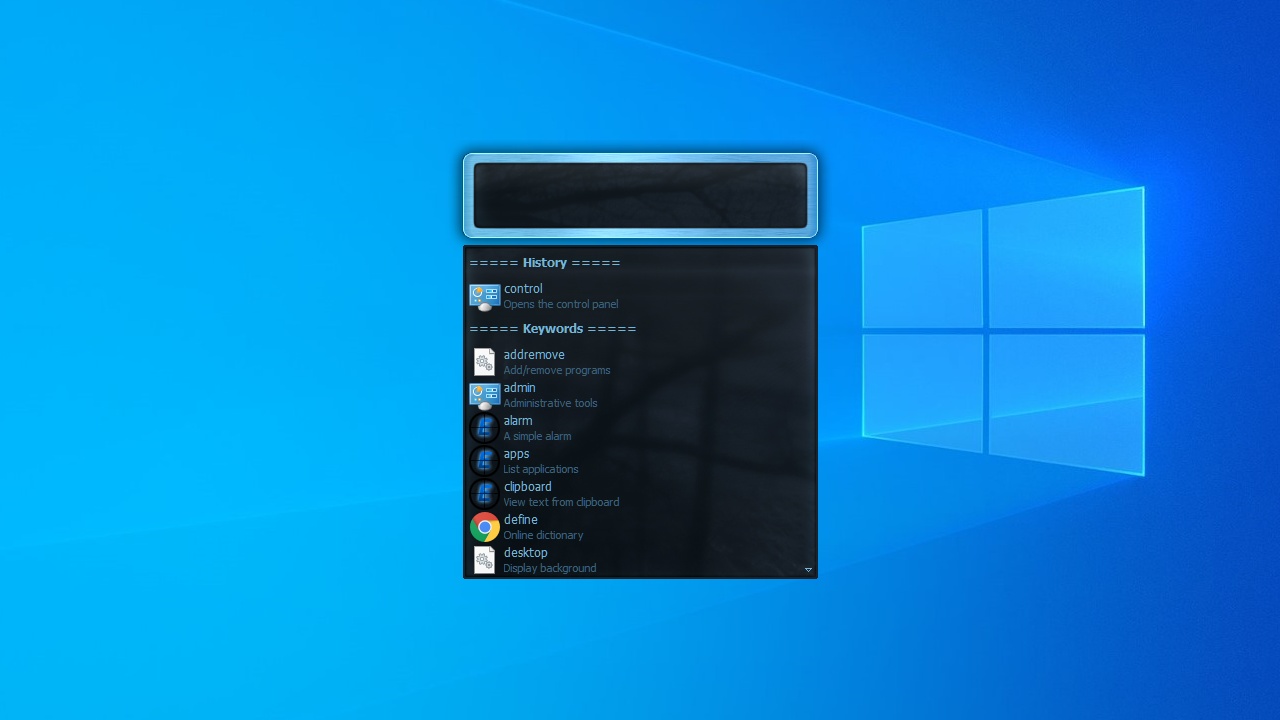1280x720 pixels.
Task: Click 'Opens the control panel' description
Action: pyautogui.click(x=561, y=305)
